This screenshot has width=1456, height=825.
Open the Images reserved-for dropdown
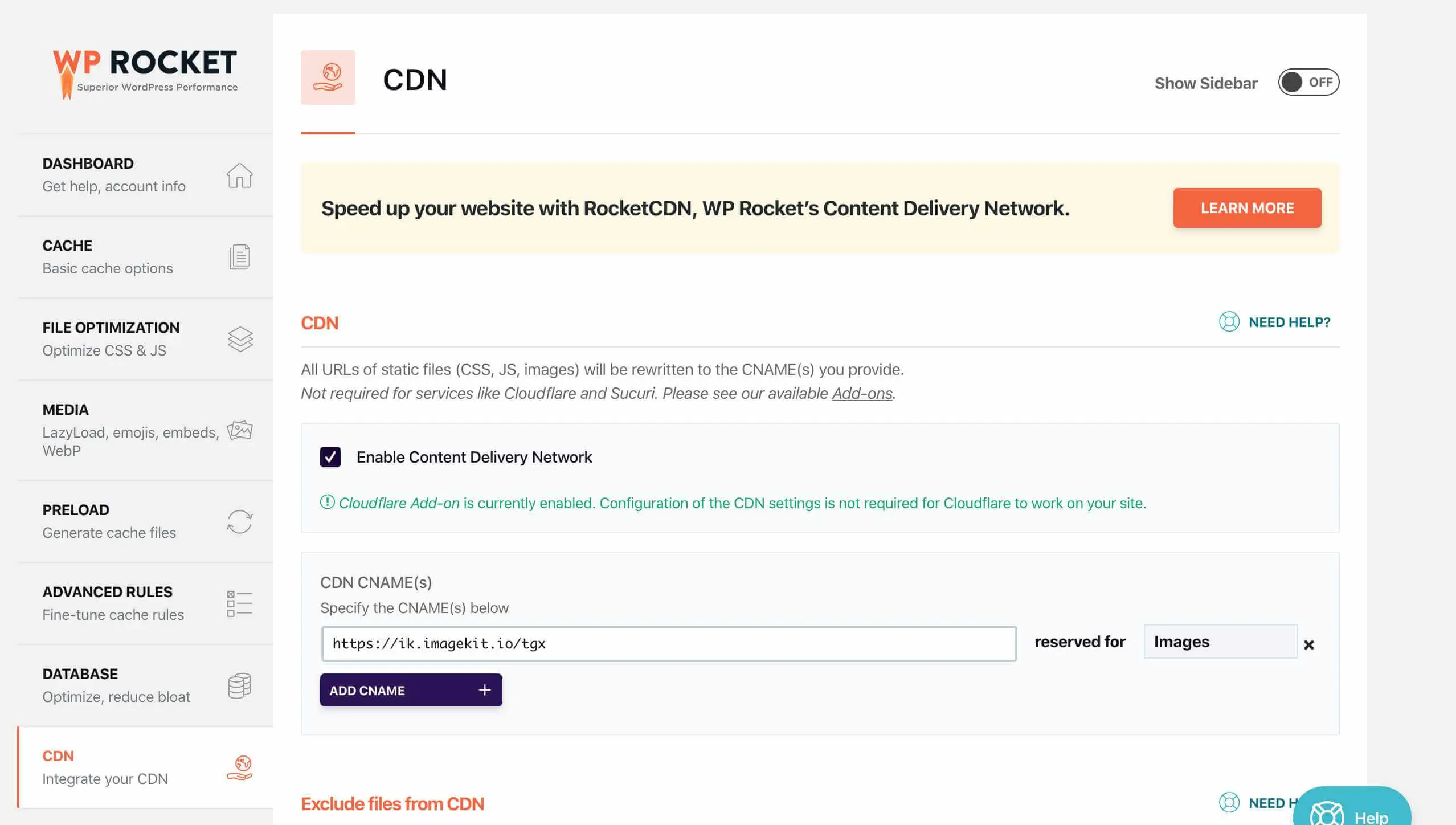(x=1220, y=642)
